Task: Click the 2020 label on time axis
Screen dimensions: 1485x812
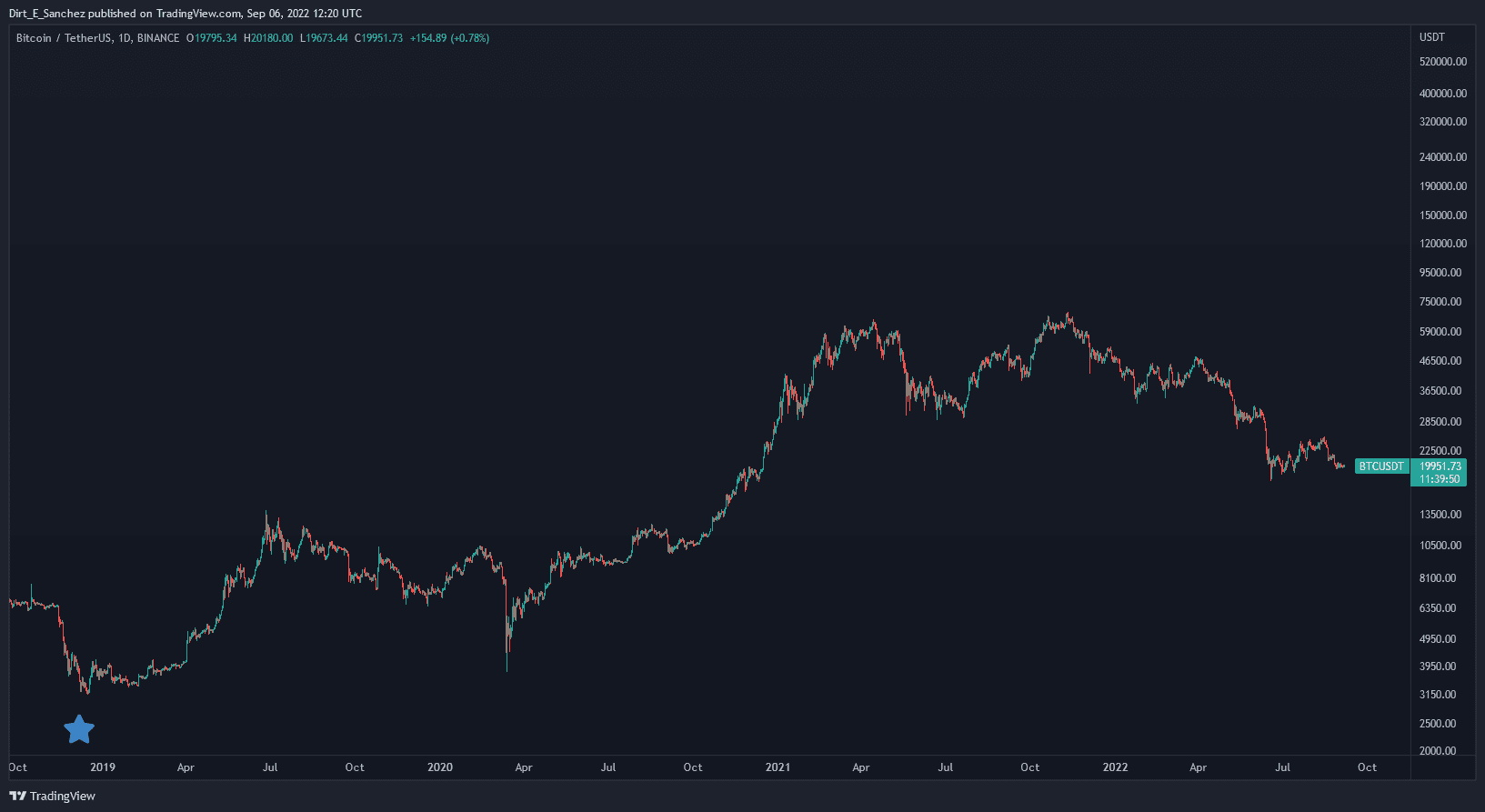Action: coord(440,767)
